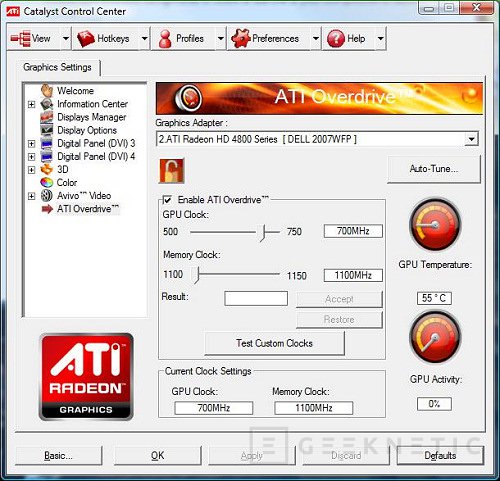
Task: Expand the Digital Panel (DVI) 3 node
Action: (32, 144)
